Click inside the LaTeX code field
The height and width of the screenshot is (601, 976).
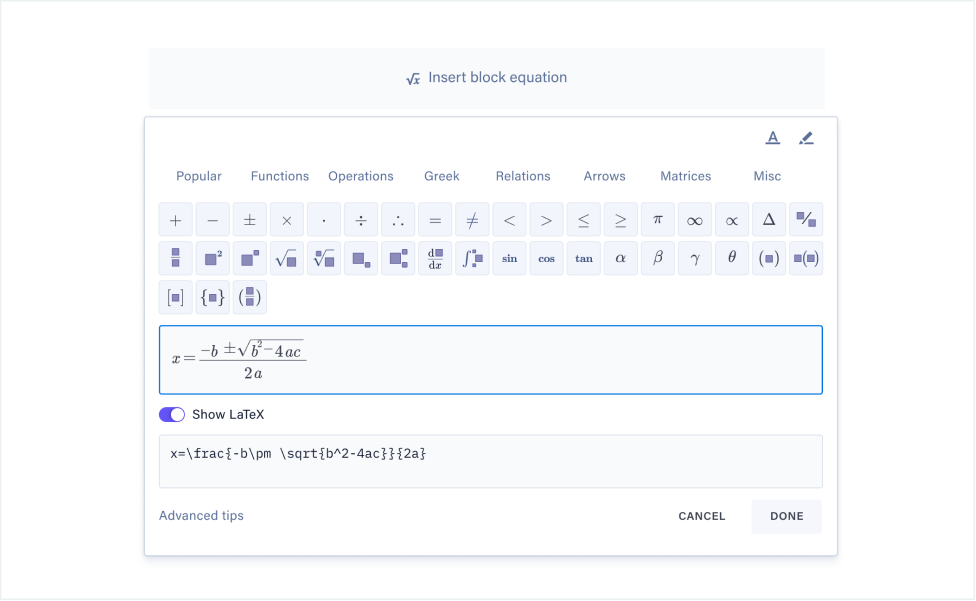tap(490, 460)
